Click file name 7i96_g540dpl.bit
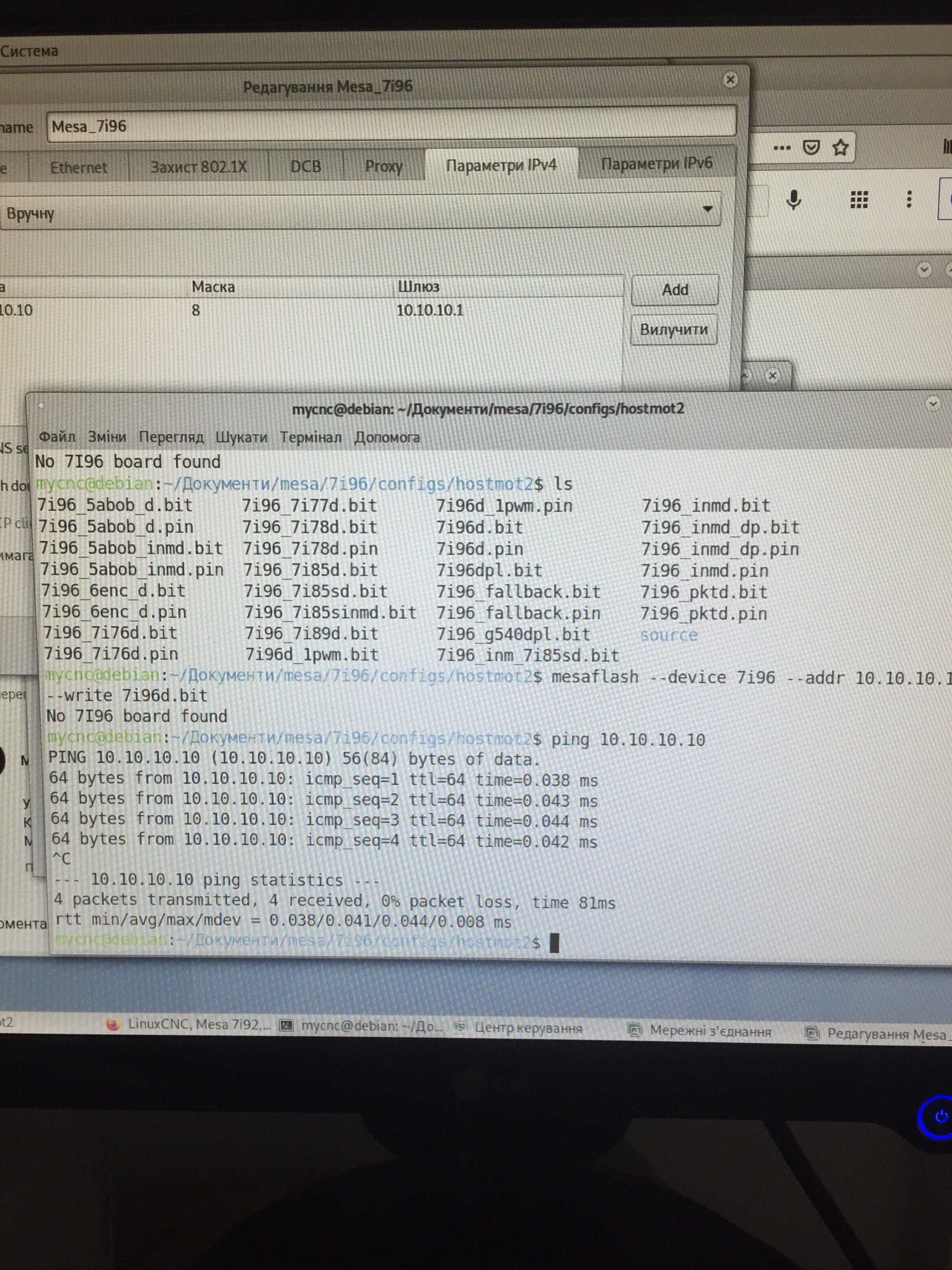Image resolution: width=952 pixels, height=1270 pixels. point(513,634)
